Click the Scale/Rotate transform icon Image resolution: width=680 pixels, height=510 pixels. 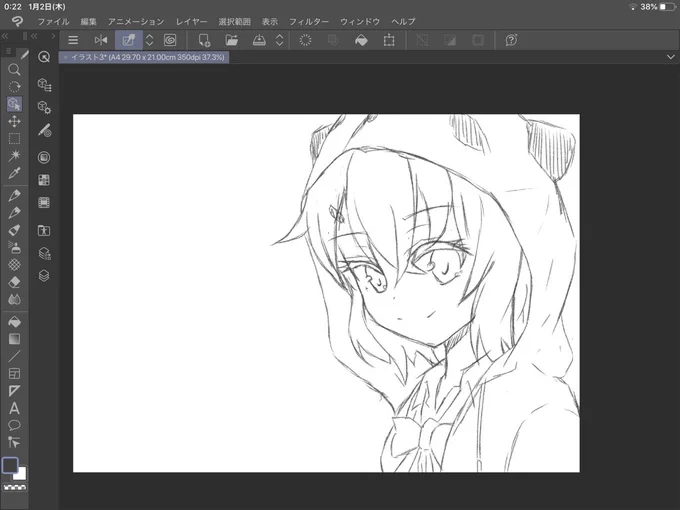[389, 40]
